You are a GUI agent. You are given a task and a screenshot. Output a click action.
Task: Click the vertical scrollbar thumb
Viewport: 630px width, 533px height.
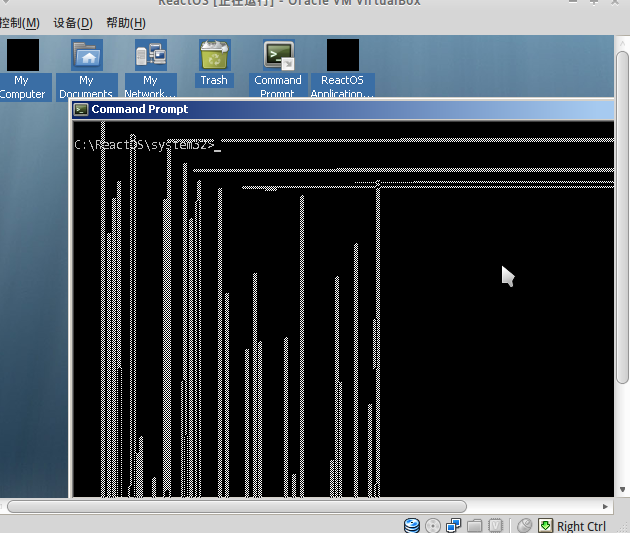pyautogui.click(x=622, y=217)
